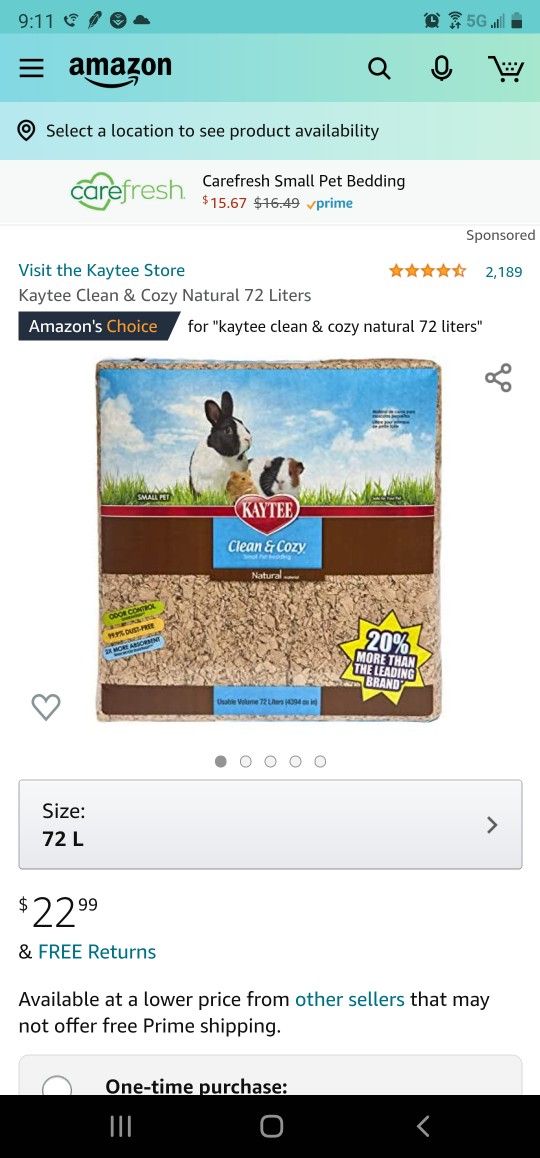Share this product via share icon
The image size is (540, 1158).
coord(498,377)
